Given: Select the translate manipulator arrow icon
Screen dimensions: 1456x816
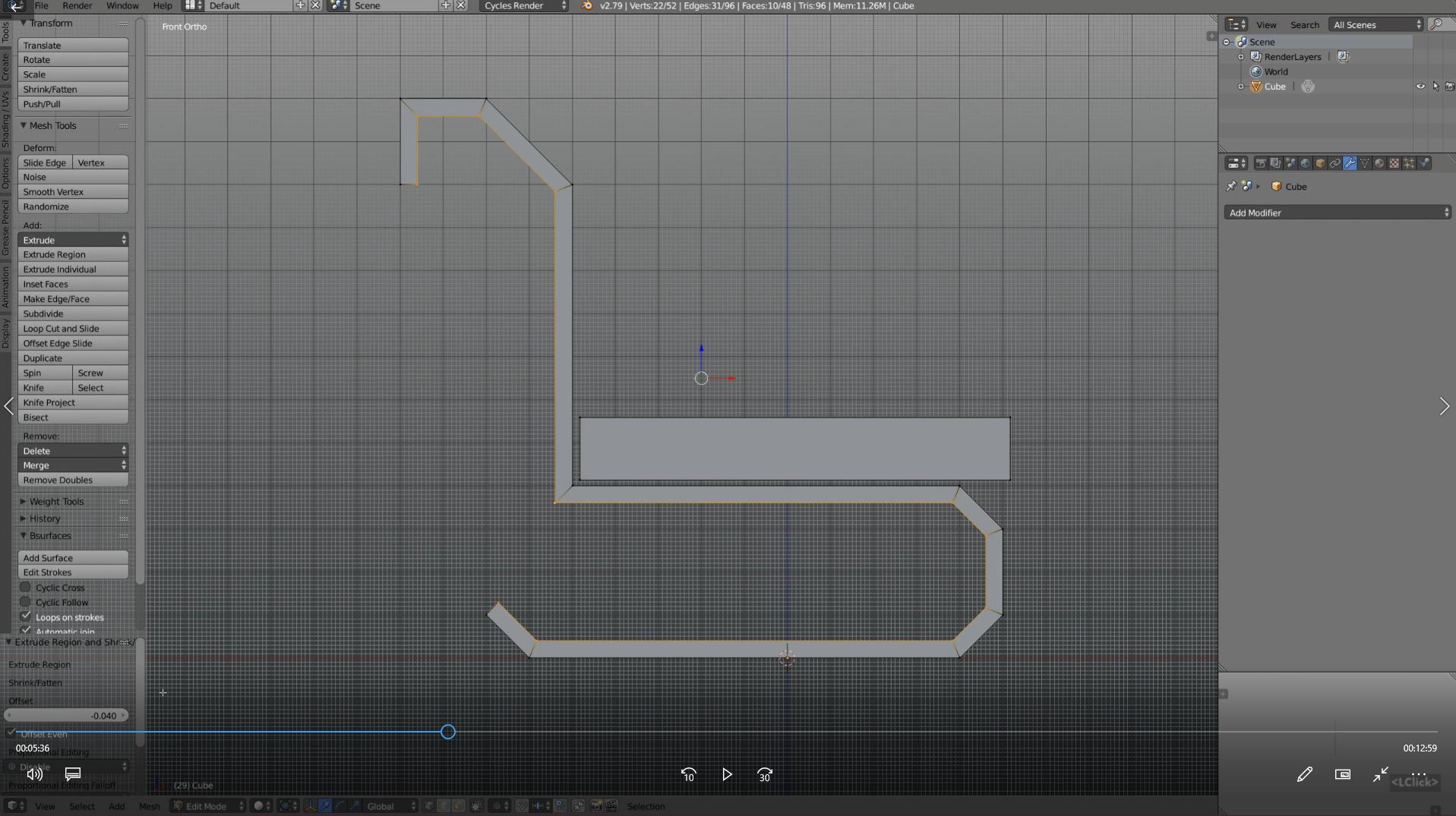Looking at the screenshot, I should (x=325, y=806).
